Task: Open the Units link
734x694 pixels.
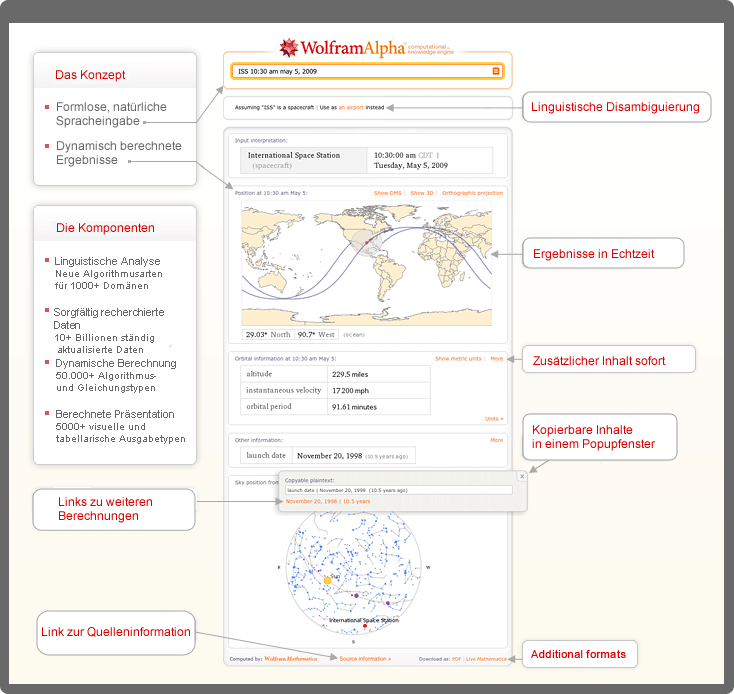Action: 494,418
